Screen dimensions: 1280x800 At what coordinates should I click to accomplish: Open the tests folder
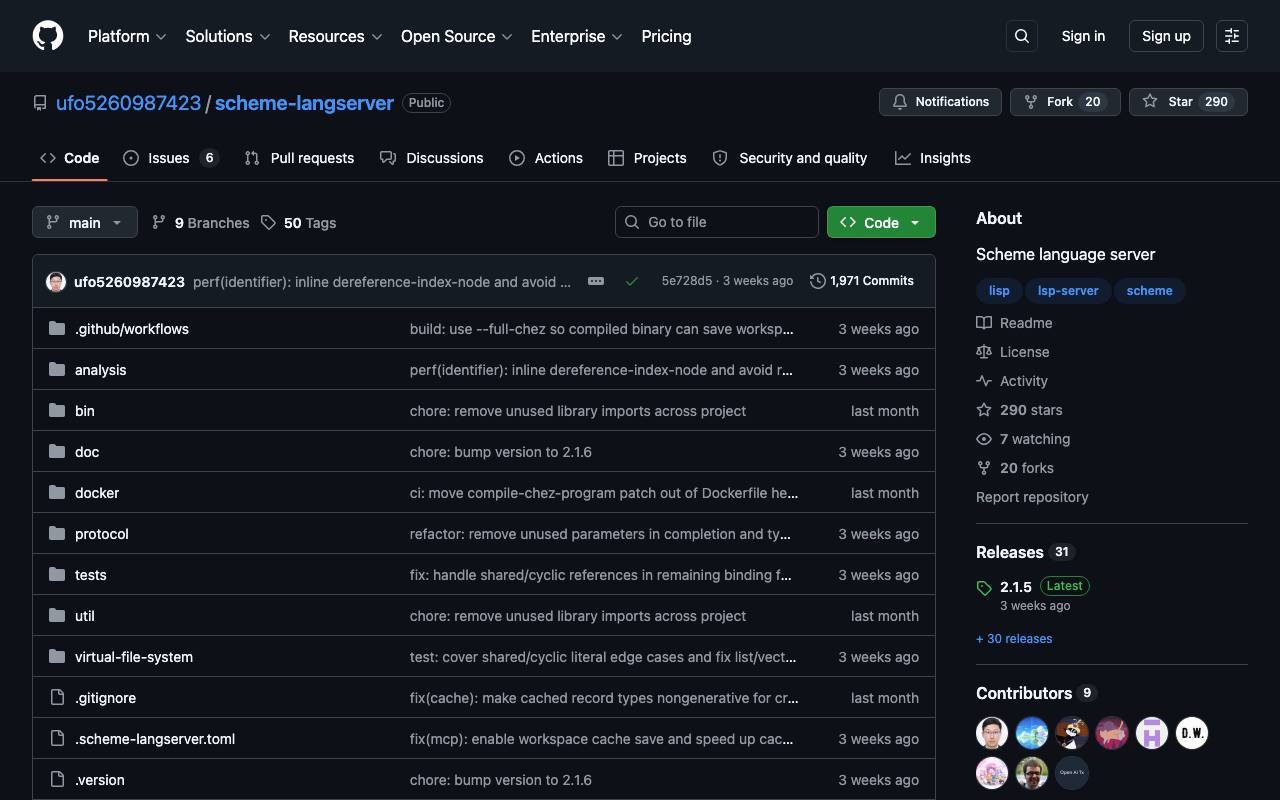tap(91, 575)
